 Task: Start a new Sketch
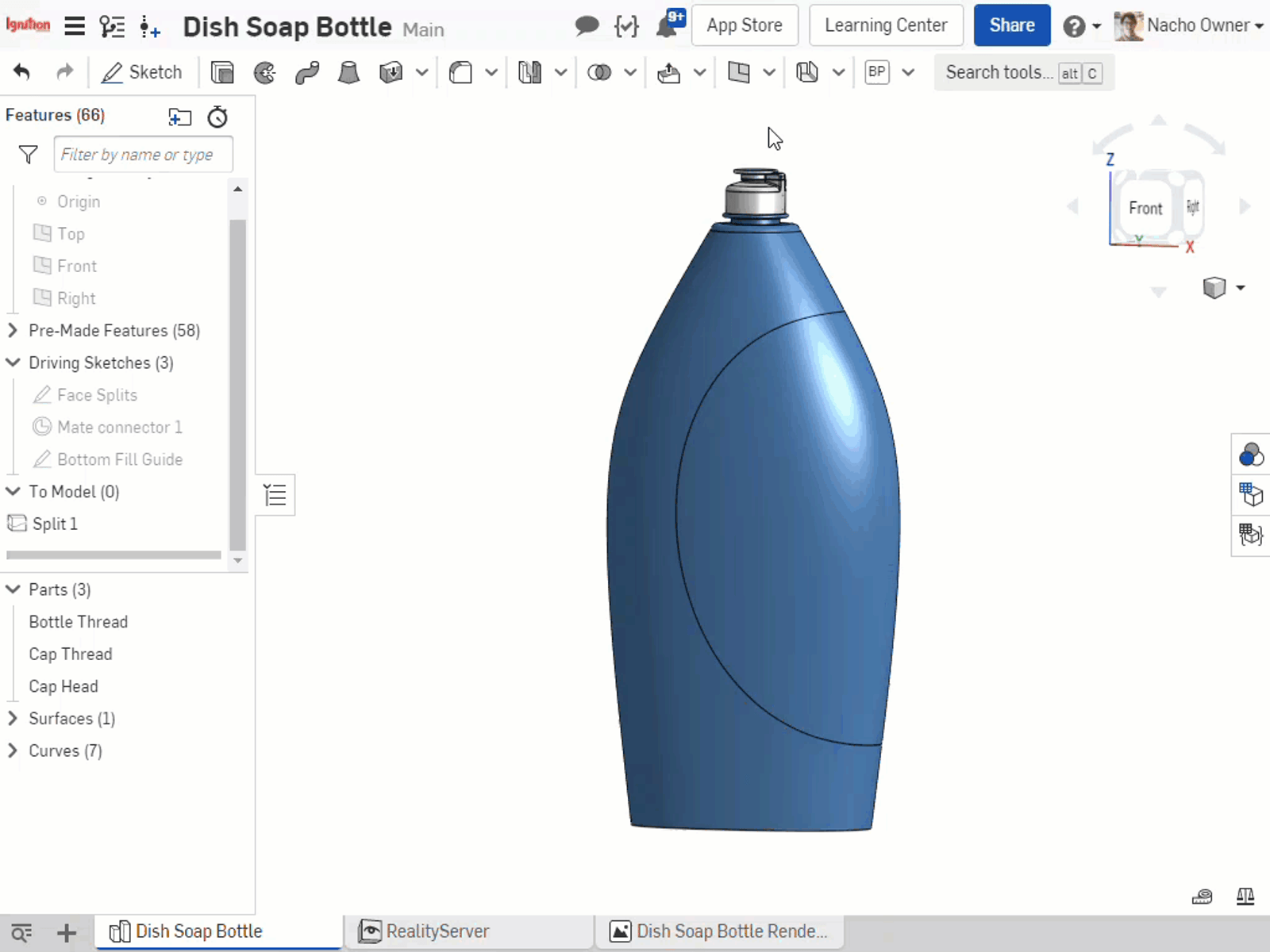click(142, 73)
